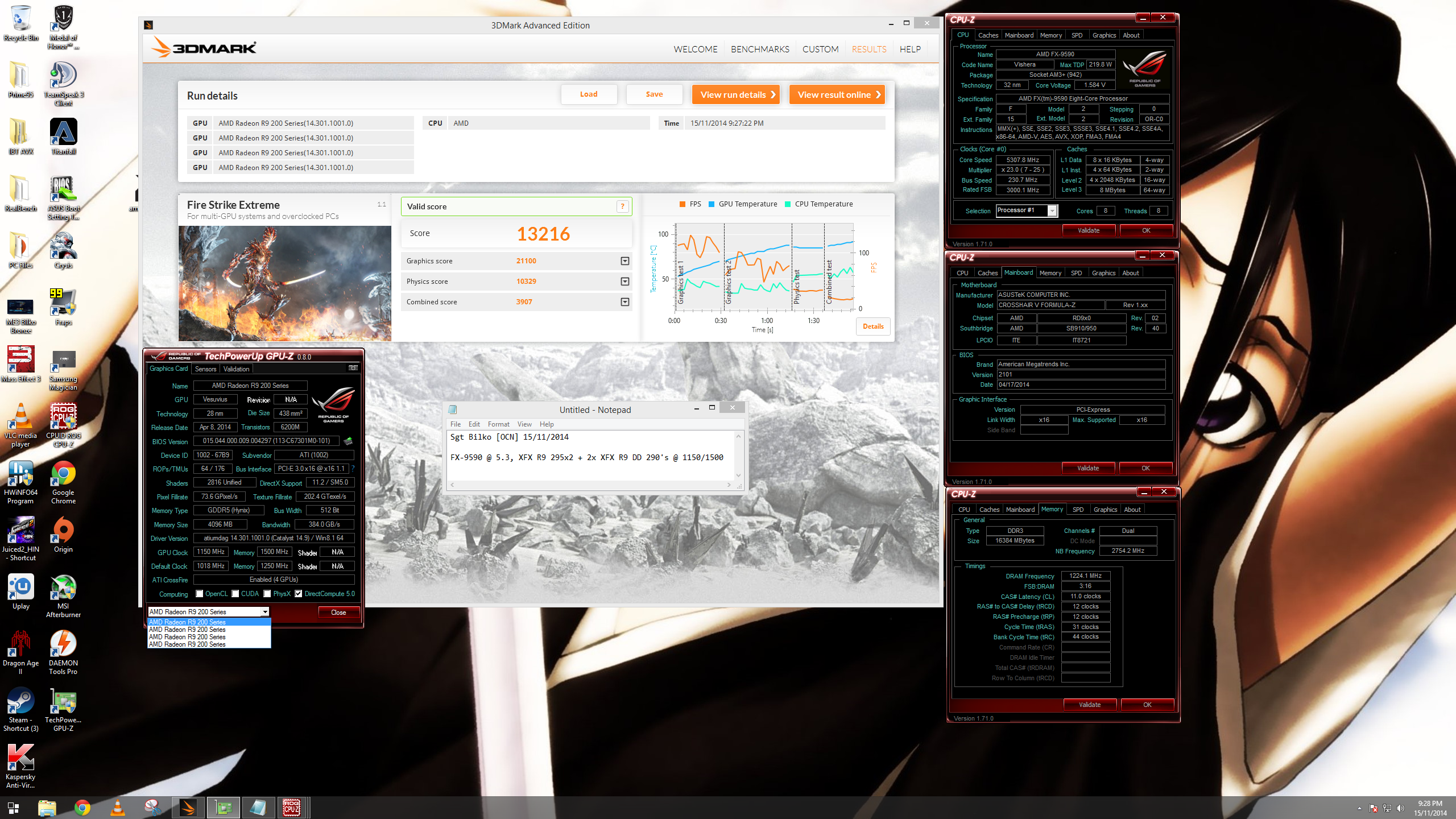Open the Titanfall desktop shortcut
Image resolution: width=1456 pixels, height=819 pixels.
coord(64,136)
